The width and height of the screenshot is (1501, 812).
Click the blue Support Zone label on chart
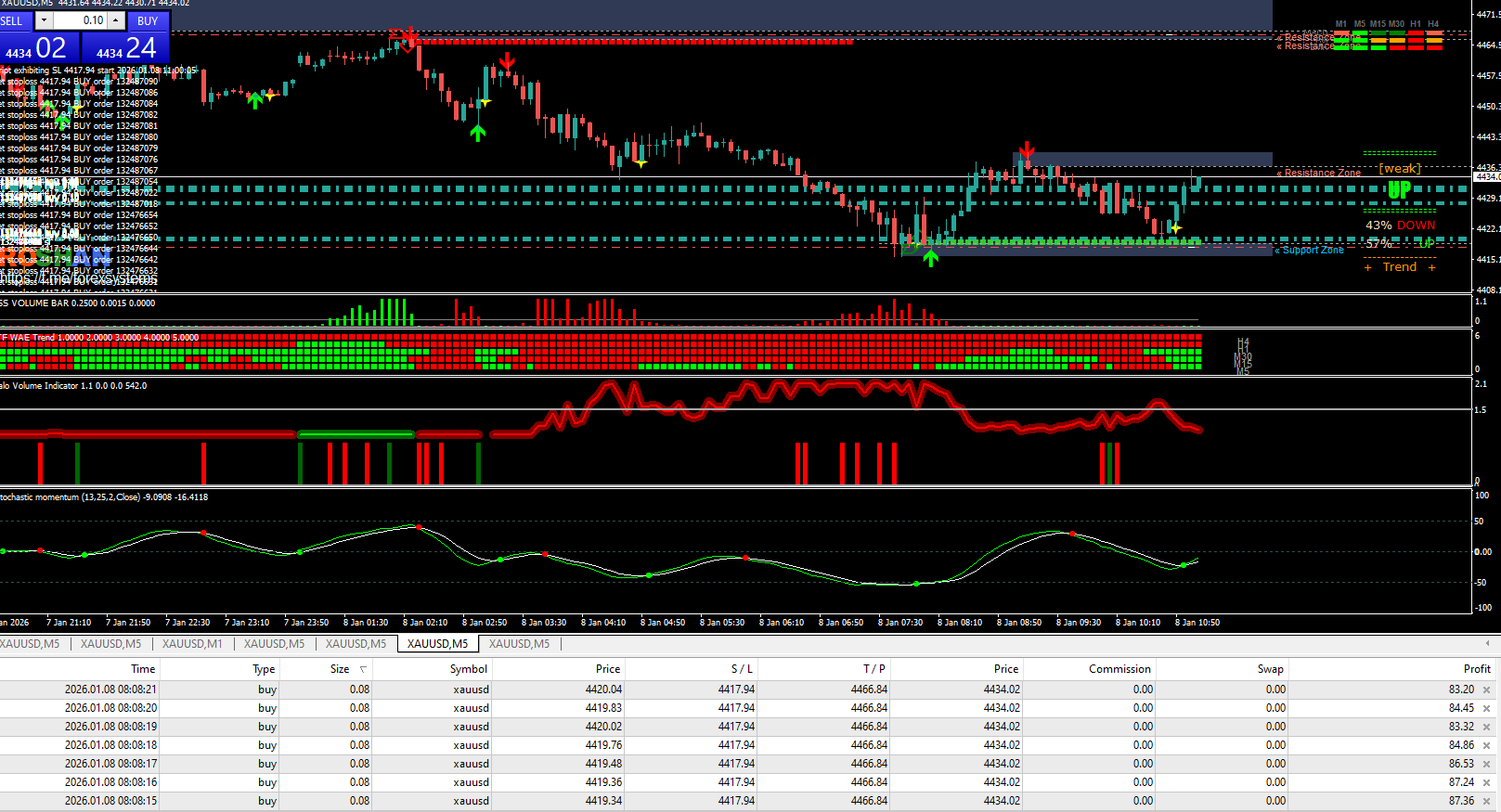pos(1313,251)
